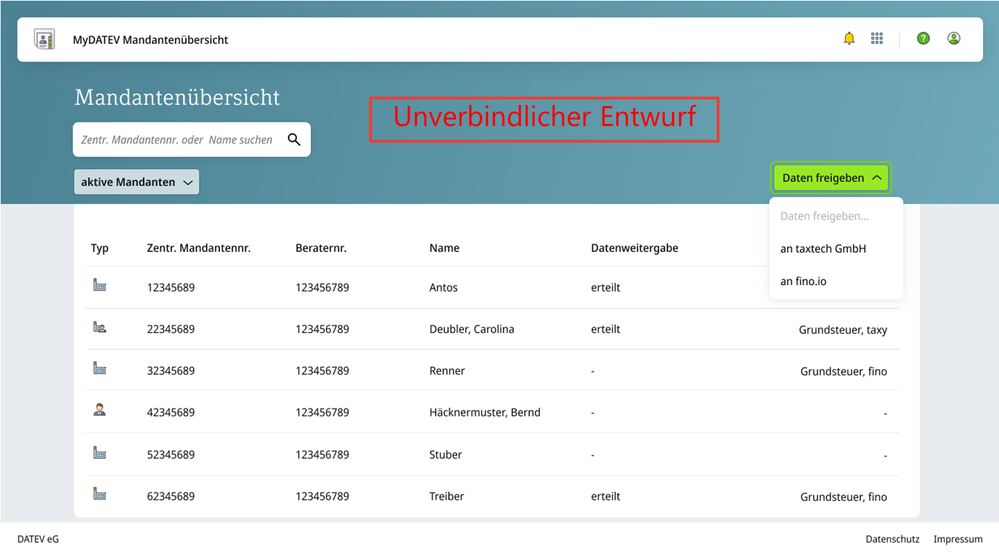The image size is (999, 555).
Task: Open the user profile icon
Action: click(953, 39)
